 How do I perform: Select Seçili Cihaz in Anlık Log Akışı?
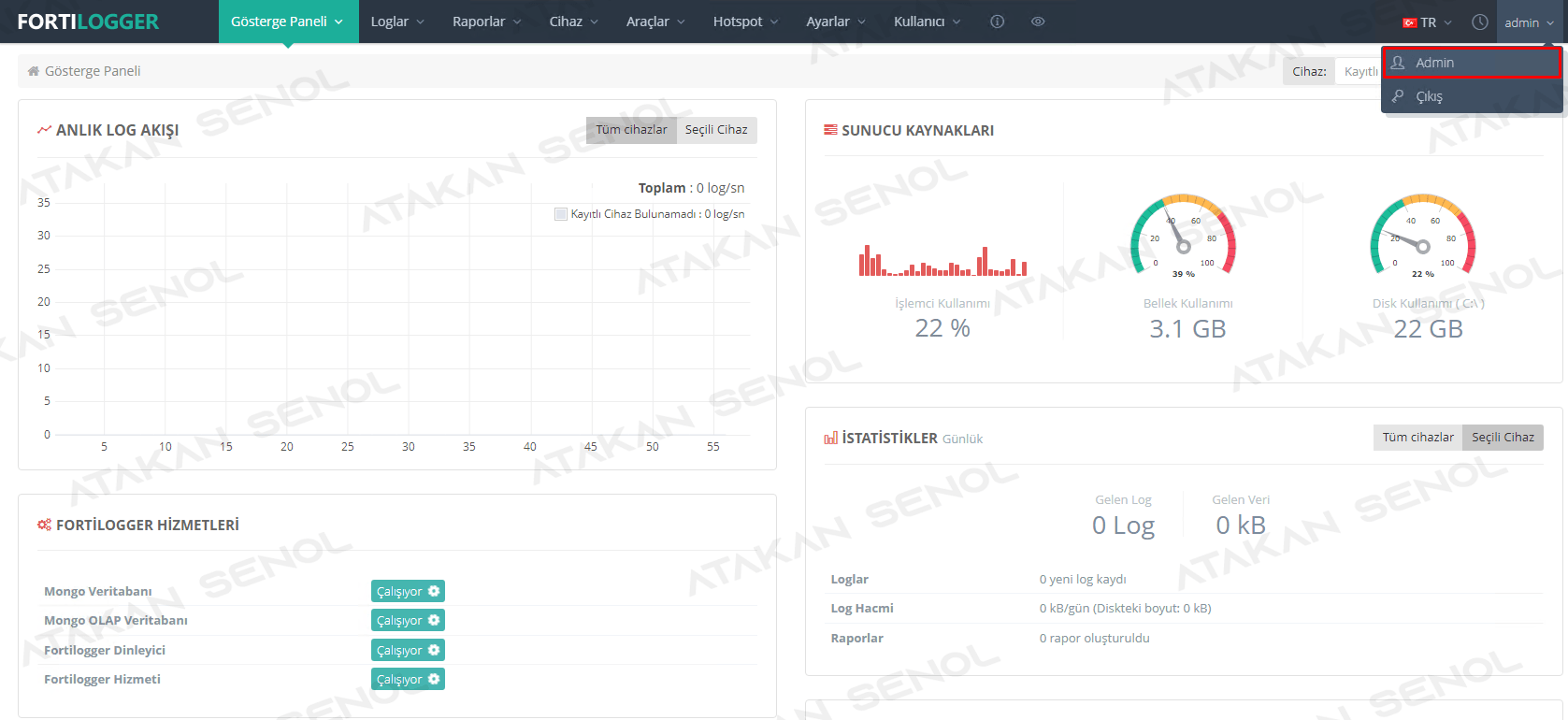pos(716,130)
